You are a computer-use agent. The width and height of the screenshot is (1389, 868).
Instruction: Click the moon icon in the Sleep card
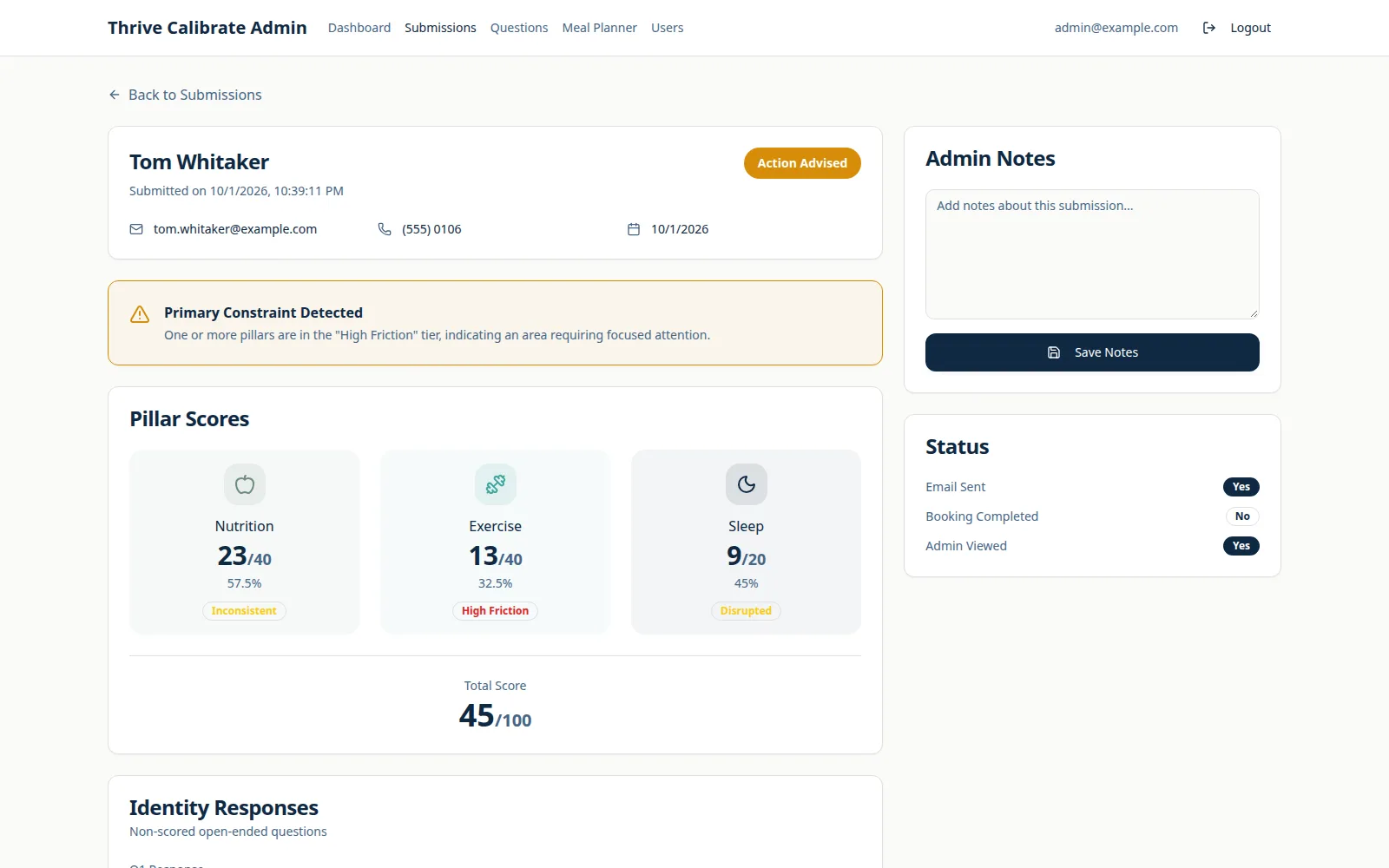click(x=747, y=484)
